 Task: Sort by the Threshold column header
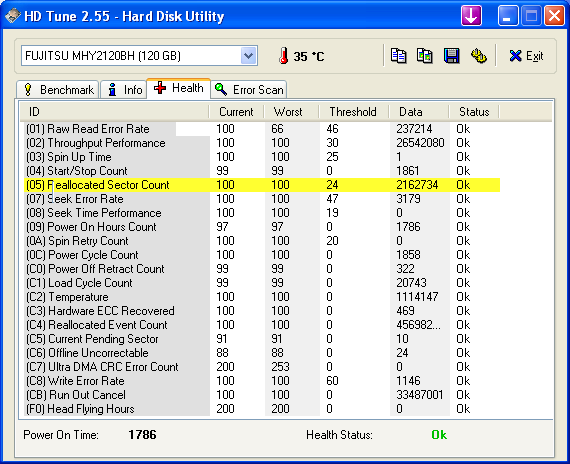[x=354, y=112]
